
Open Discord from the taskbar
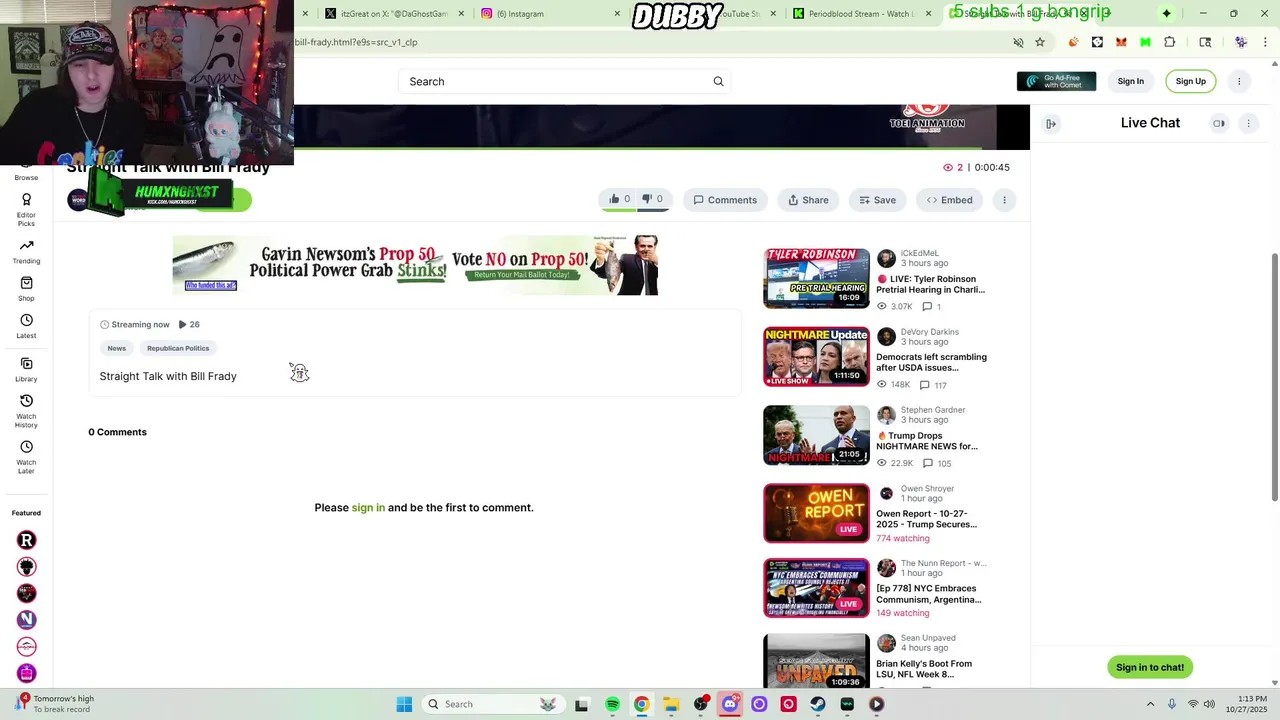pos(730,704)
